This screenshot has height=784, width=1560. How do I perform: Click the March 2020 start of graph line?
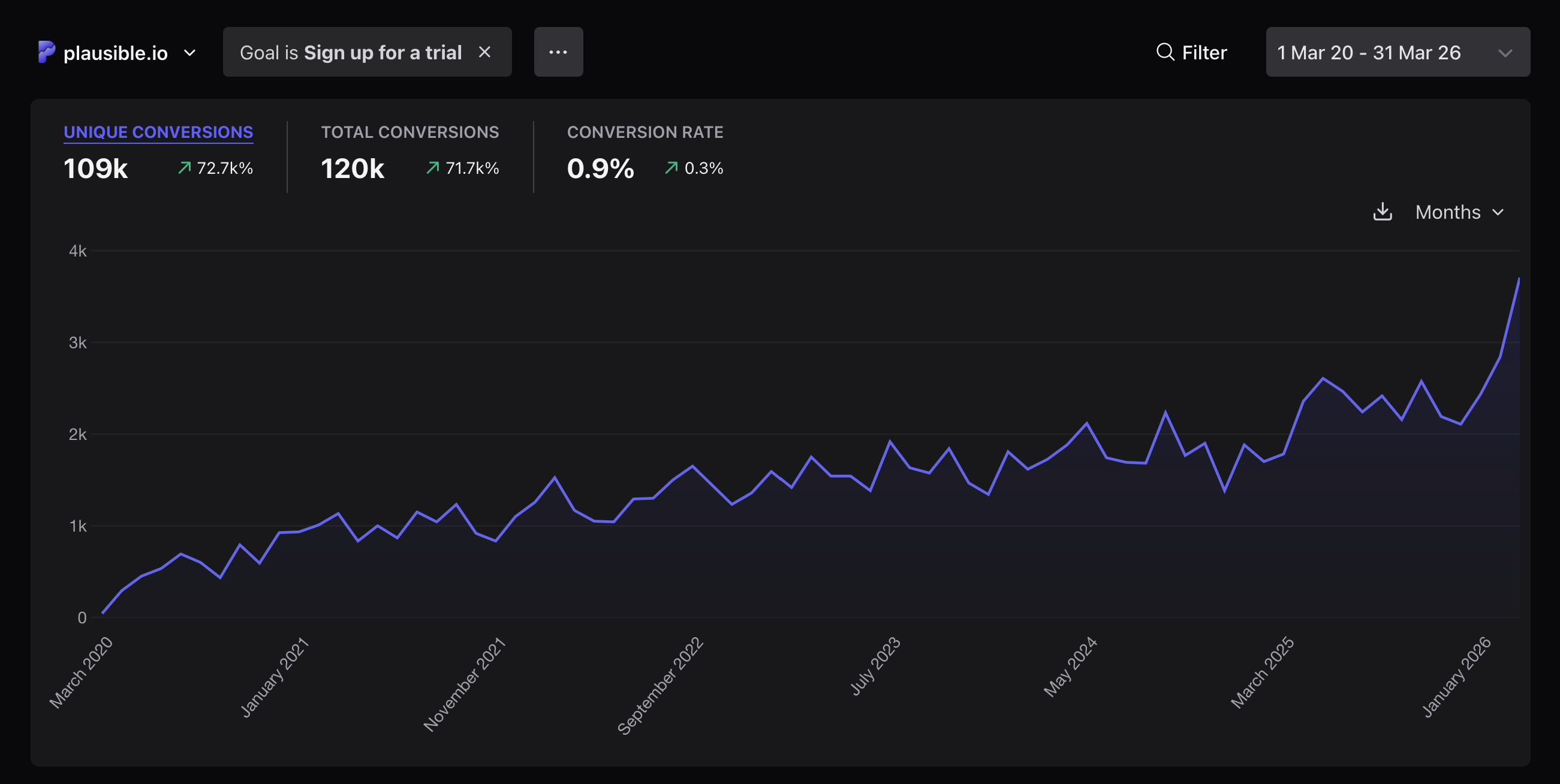[103, 613]
